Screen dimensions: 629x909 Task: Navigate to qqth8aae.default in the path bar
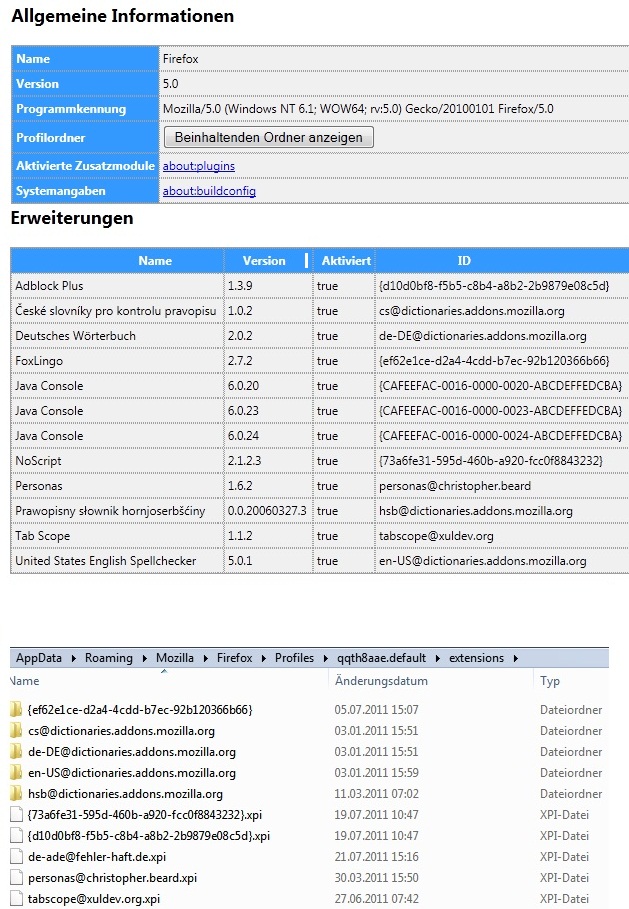click(379, 658)
